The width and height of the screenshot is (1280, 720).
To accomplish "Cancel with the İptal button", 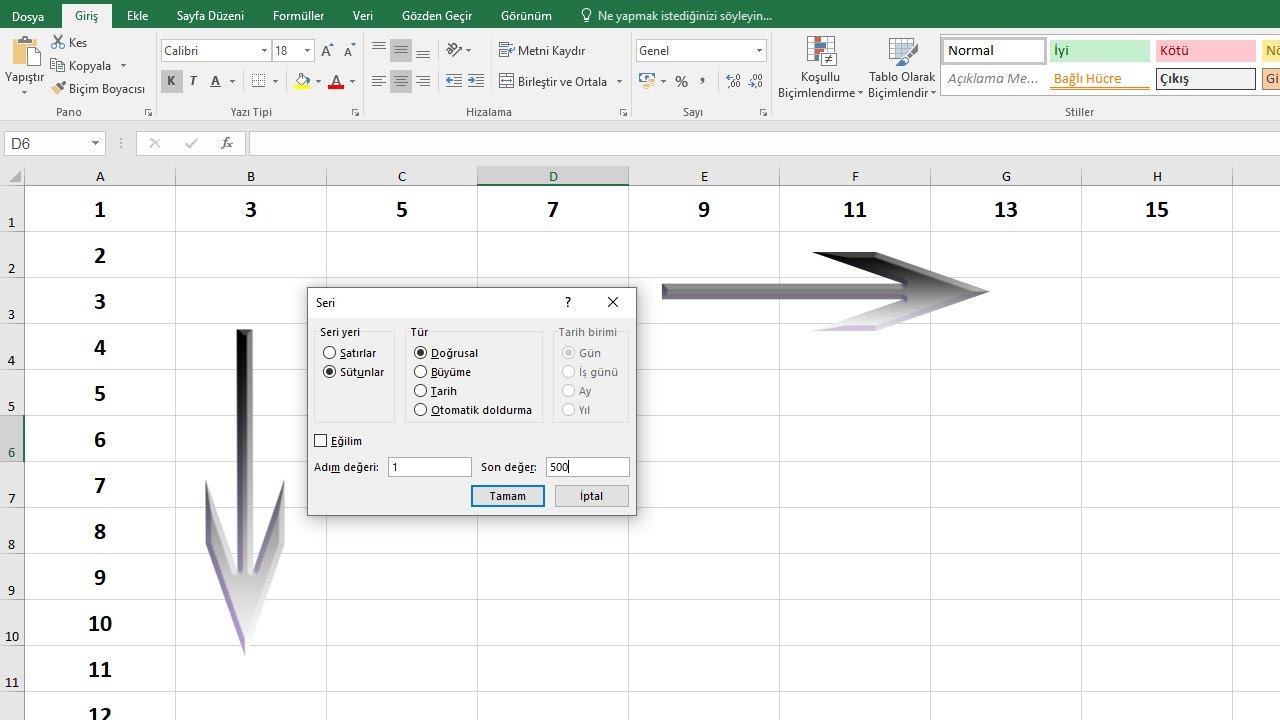I will pyautogui.click(x=591, y=496).
